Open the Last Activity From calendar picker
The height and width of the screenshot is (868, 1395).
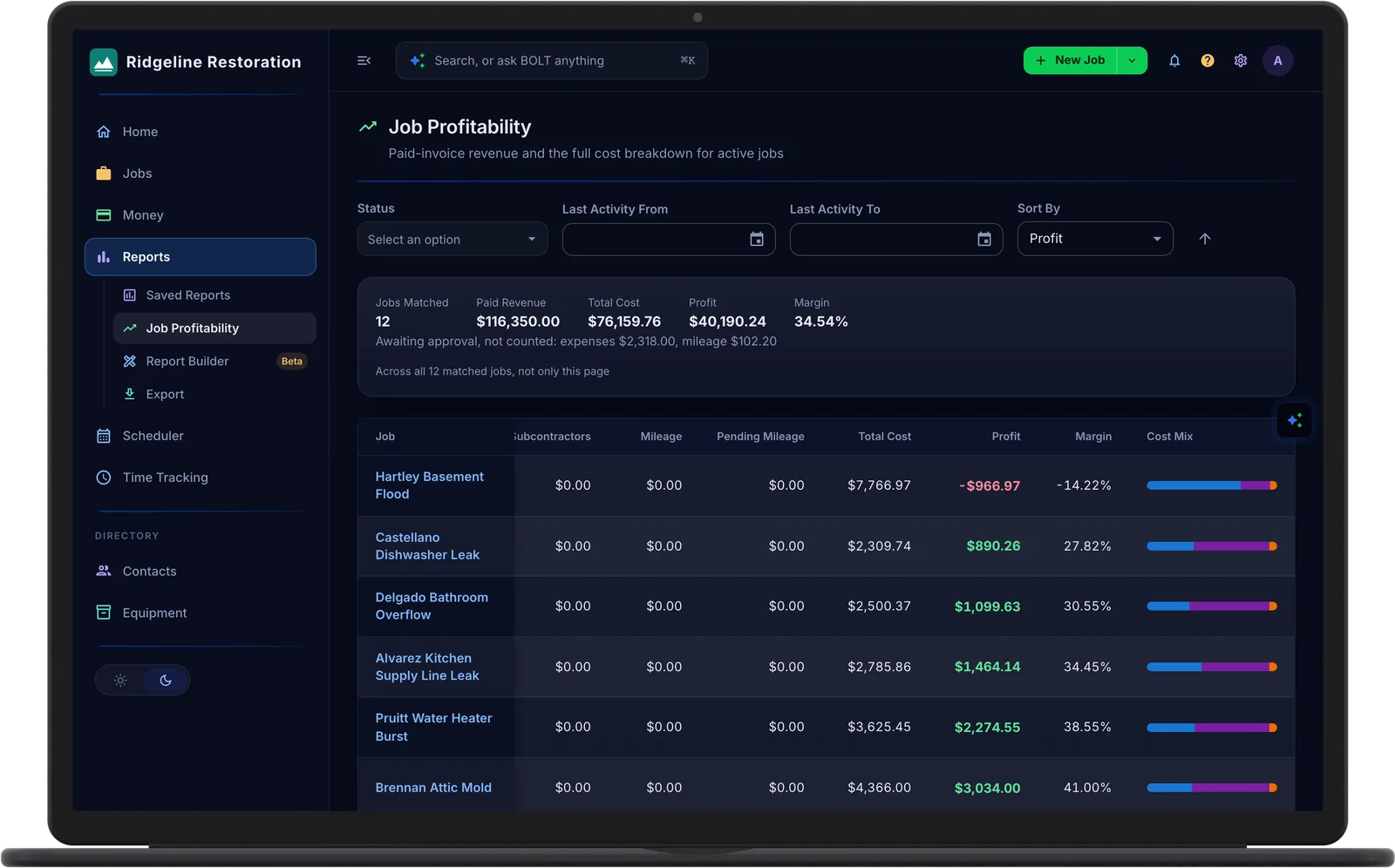click(x=757, y=240)
